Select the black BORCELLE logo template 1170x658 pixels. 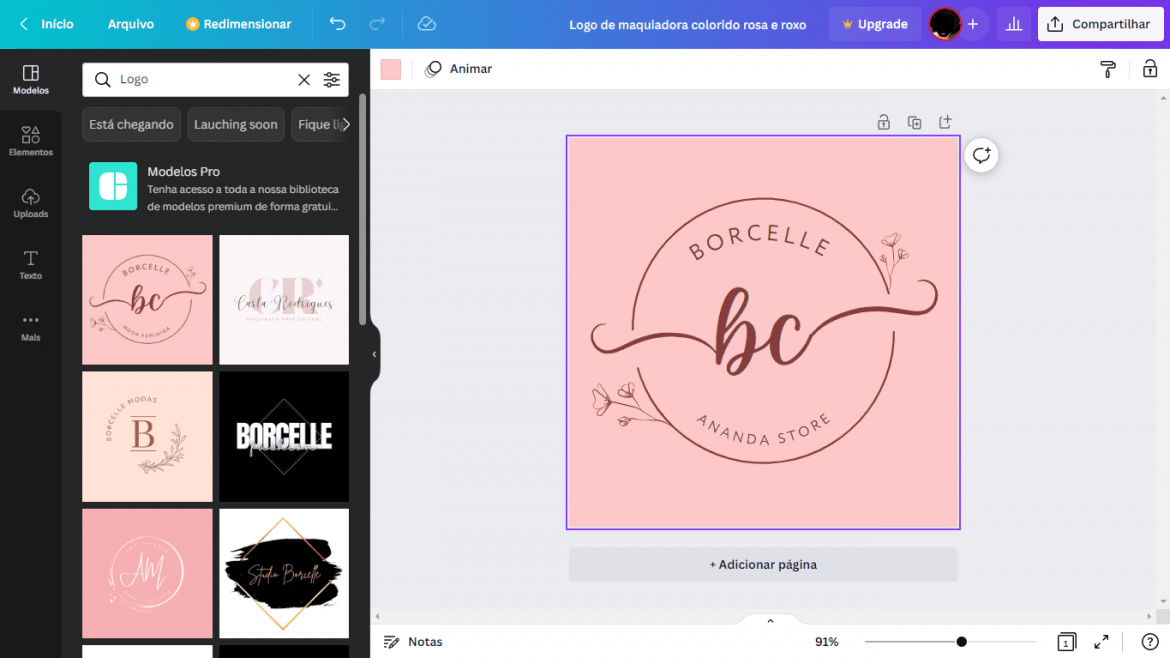284,436
